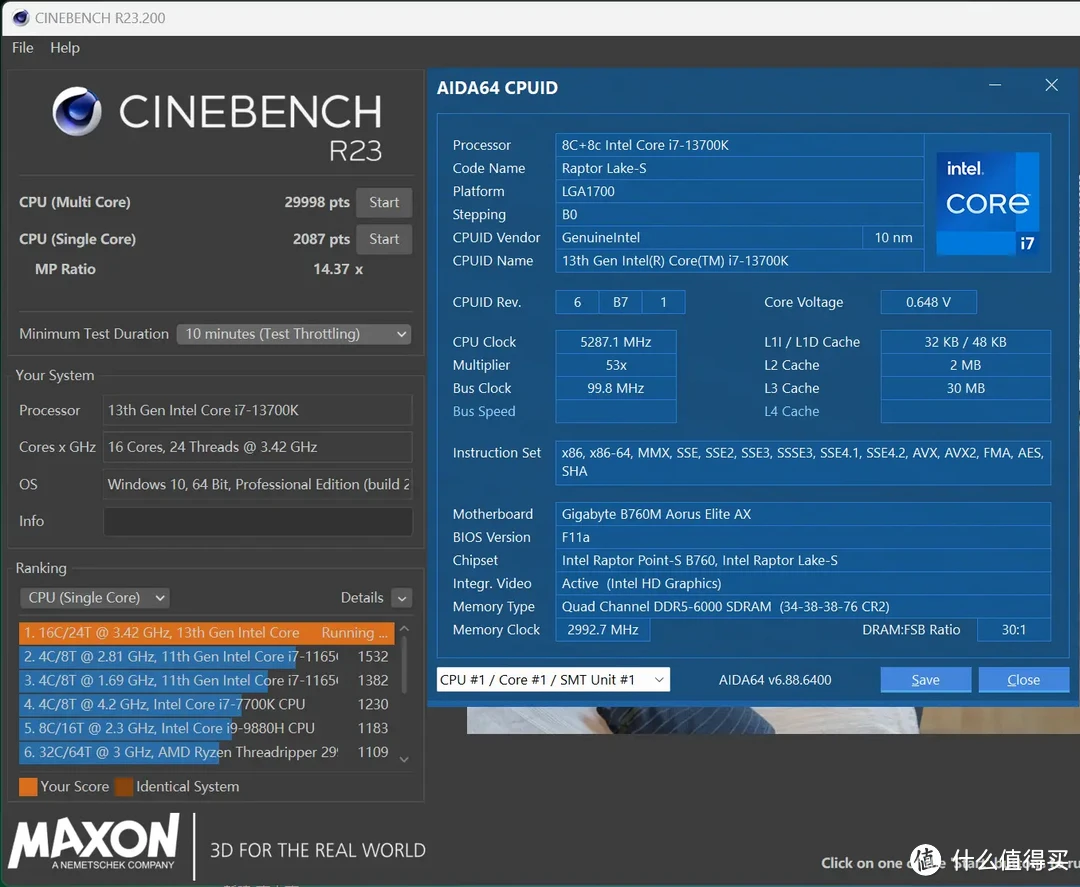Viewport: 1080px width, 887px height.
Task: Click the Stepping value B0
Action: coord(739,215)
